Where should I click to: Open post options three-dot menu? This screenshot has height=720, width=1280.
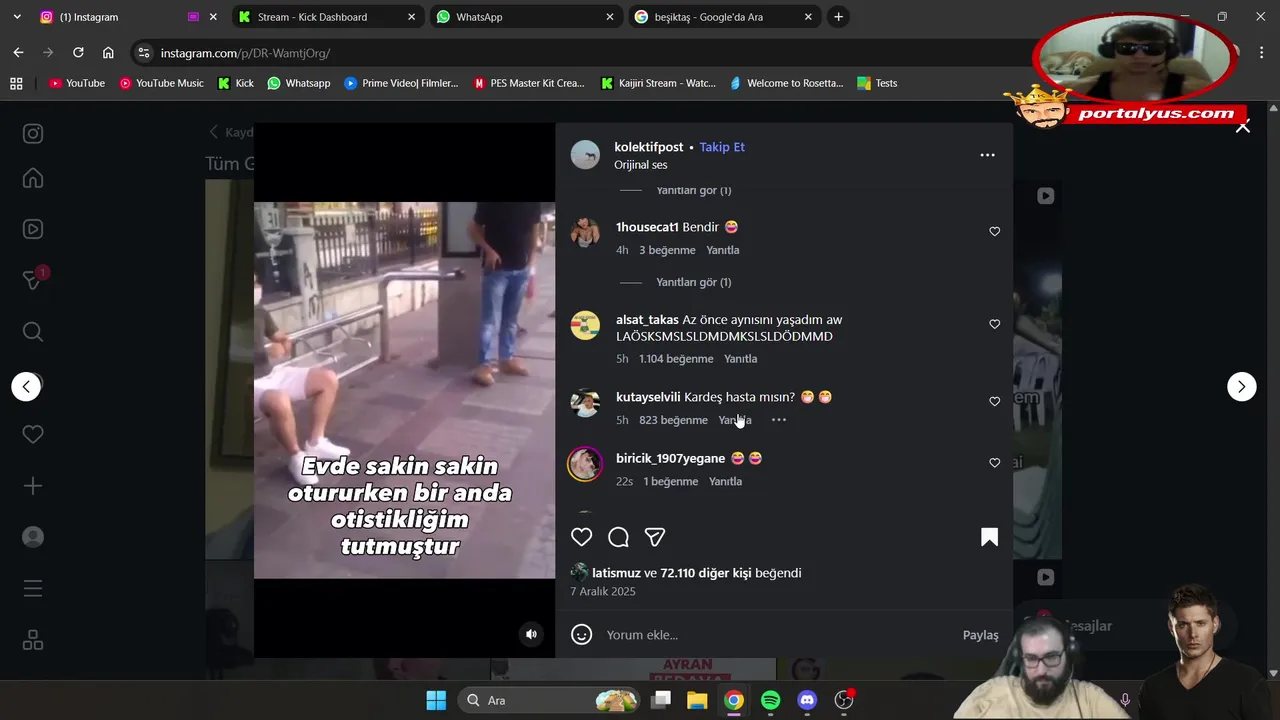click(987, 155)
